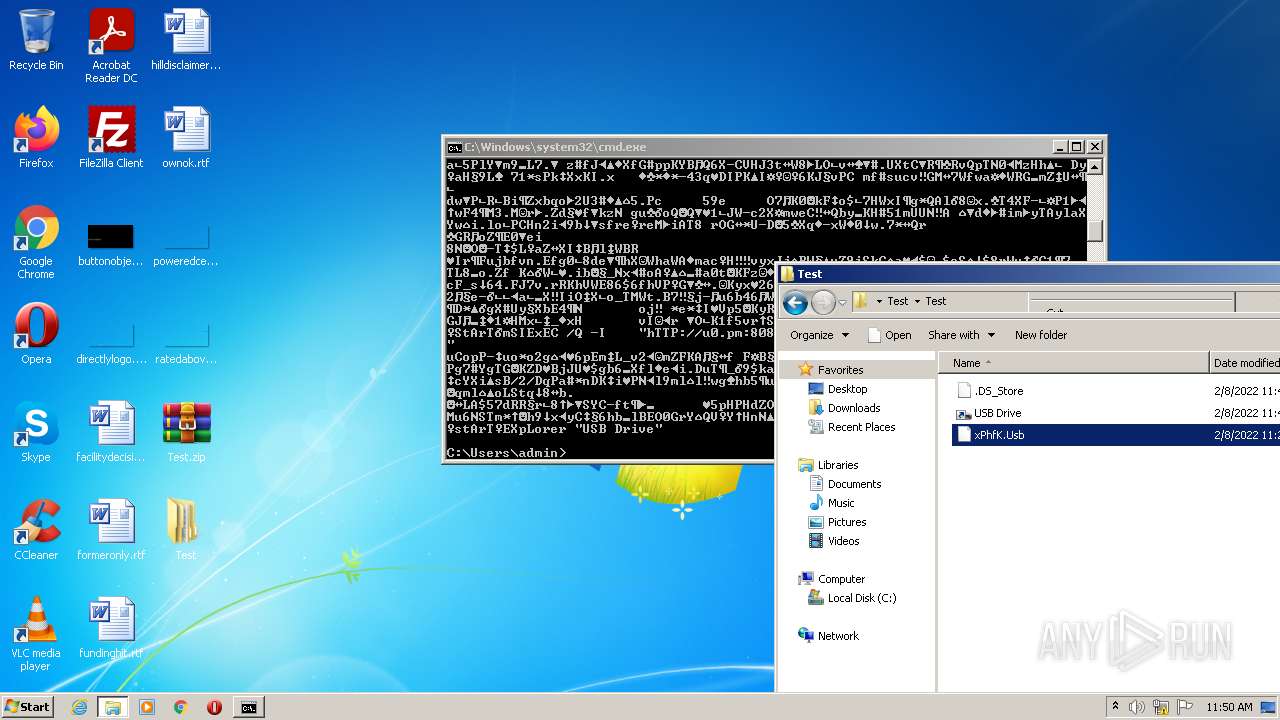
Task: Open Desktop in navigation pane
Action: click(847, 389)
